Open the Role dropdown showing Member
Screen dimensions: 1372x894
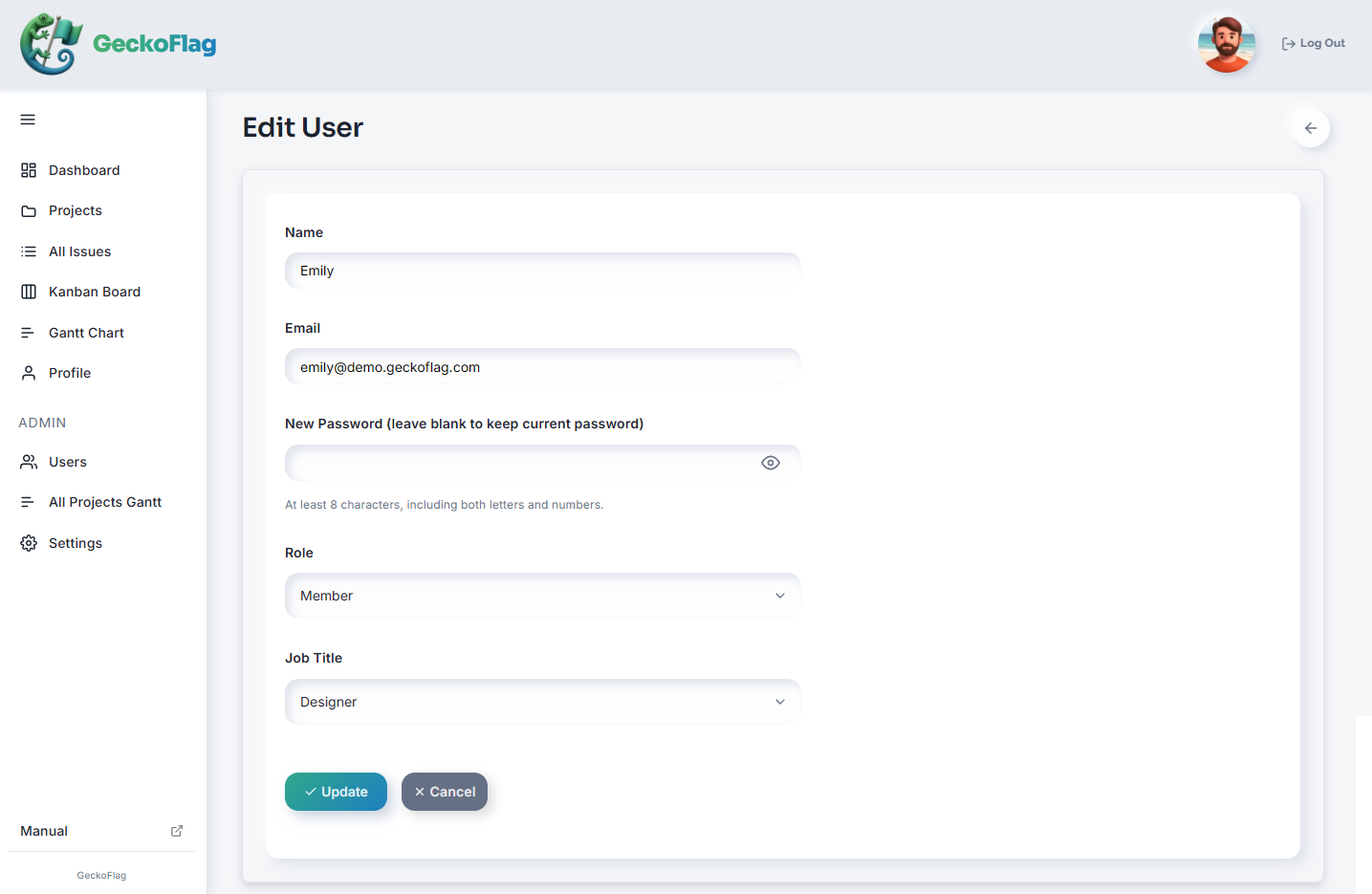point(543,596)
